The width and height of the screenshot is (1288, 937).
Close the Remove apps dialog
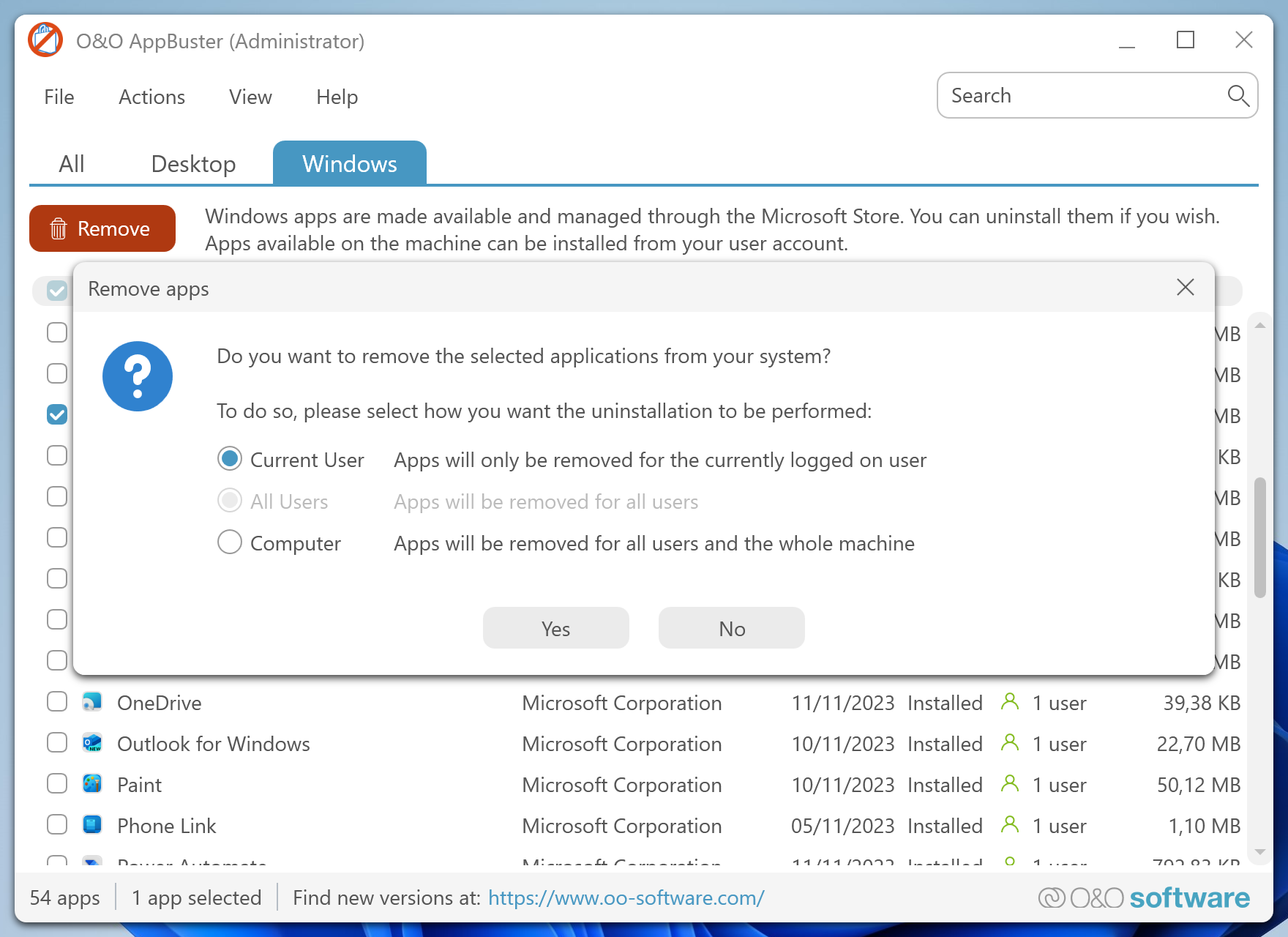1186,287
